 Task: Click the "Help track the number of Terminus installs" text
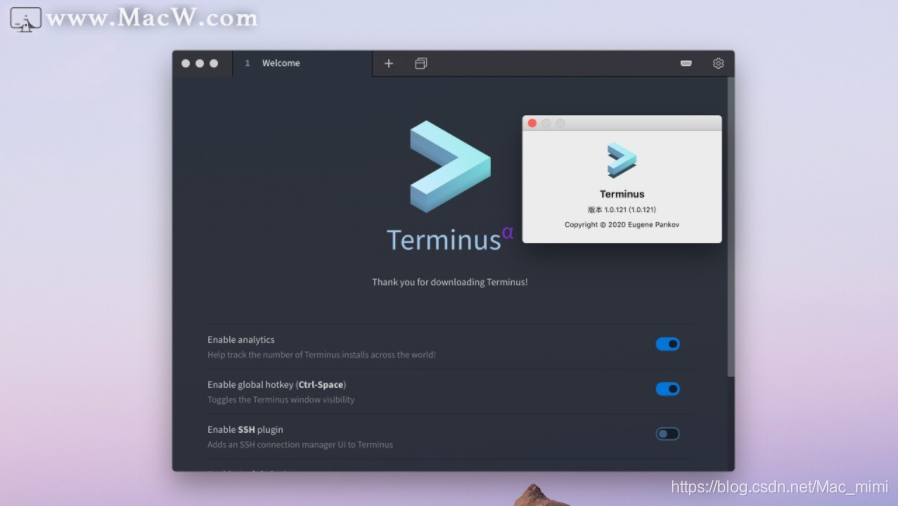(321, 355)
